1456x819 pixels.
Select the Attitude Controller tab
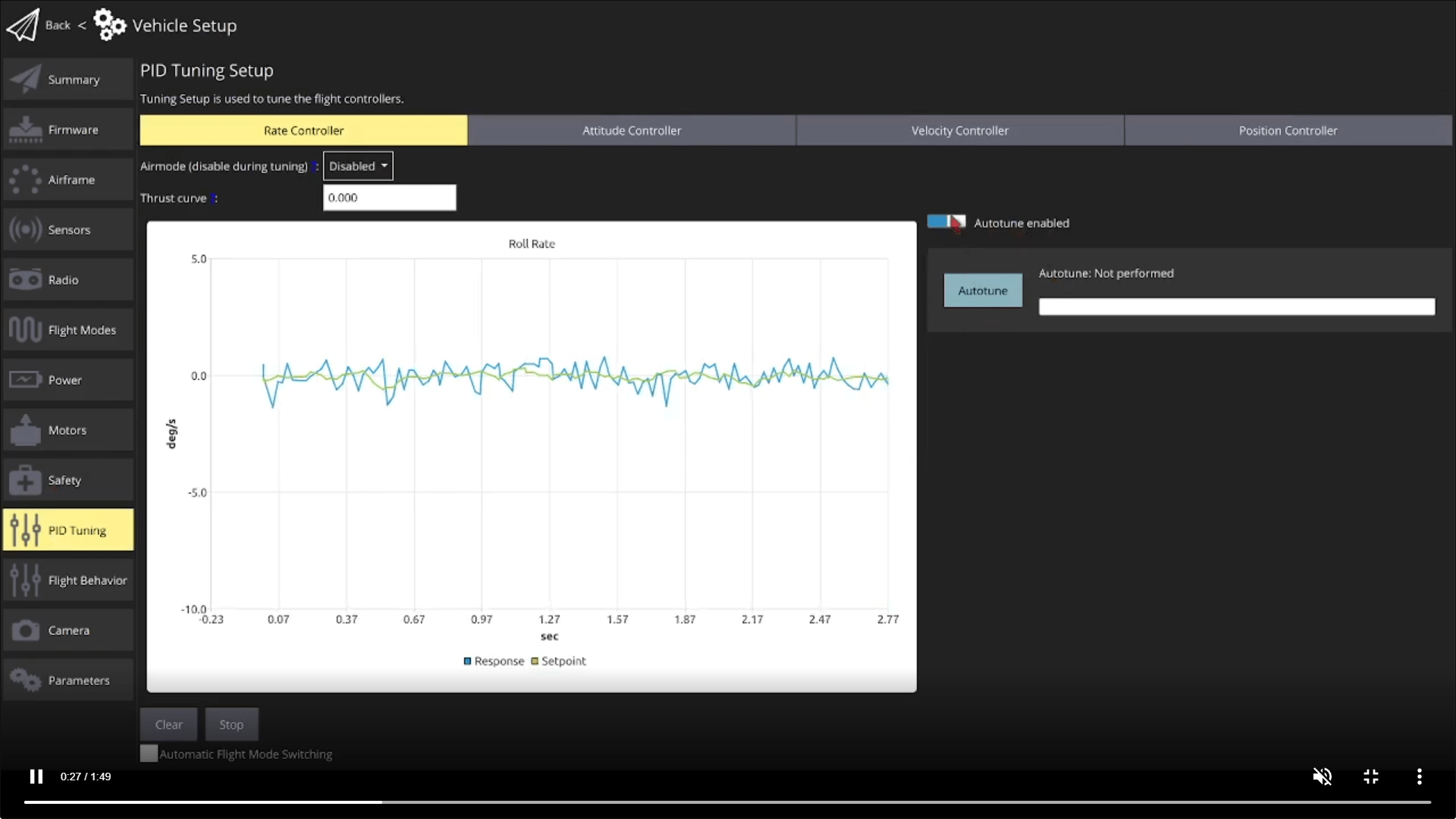631,130
